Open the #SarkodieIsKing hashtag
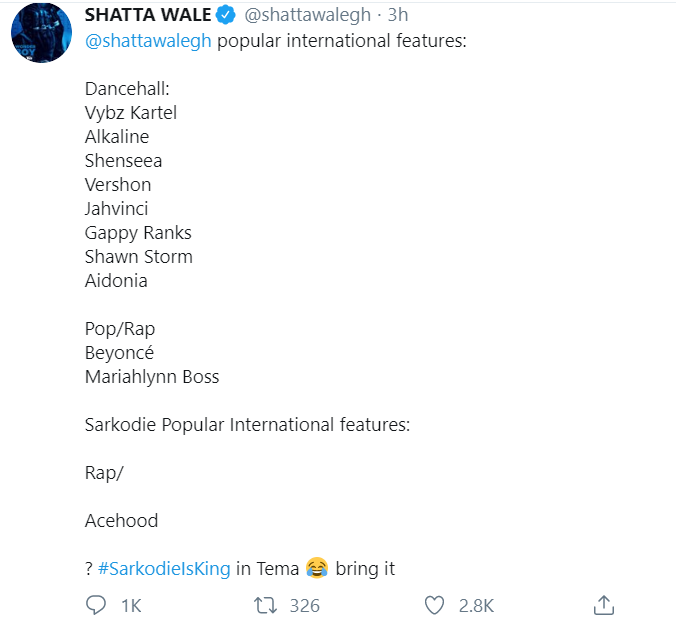This screenshot has width=676, height=628. pyautogui.click(x=165, y=569)
